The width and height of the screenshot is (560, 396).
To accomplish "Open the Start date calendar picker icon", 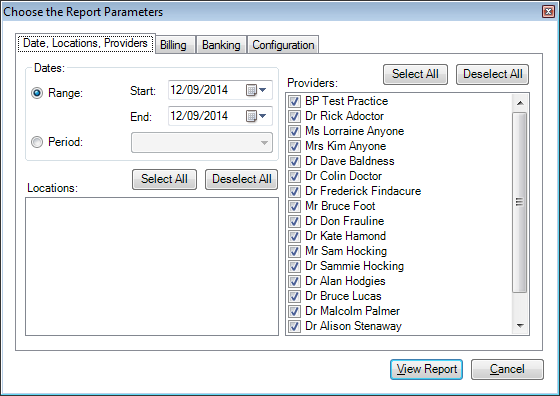I will tap(256, 90).
